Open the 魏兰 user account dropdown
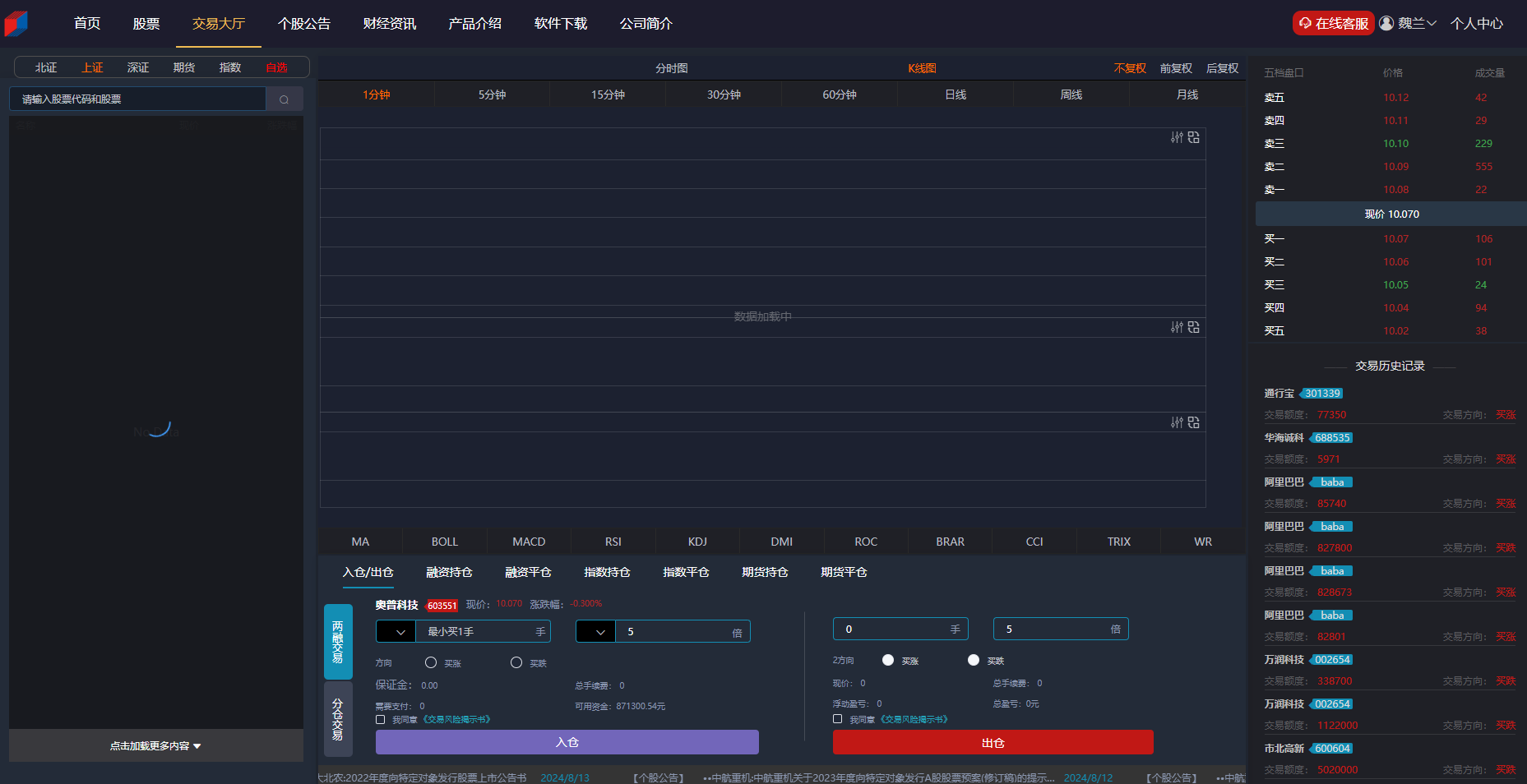The height and width of the screenshot is (784, 1527). 1408,23
